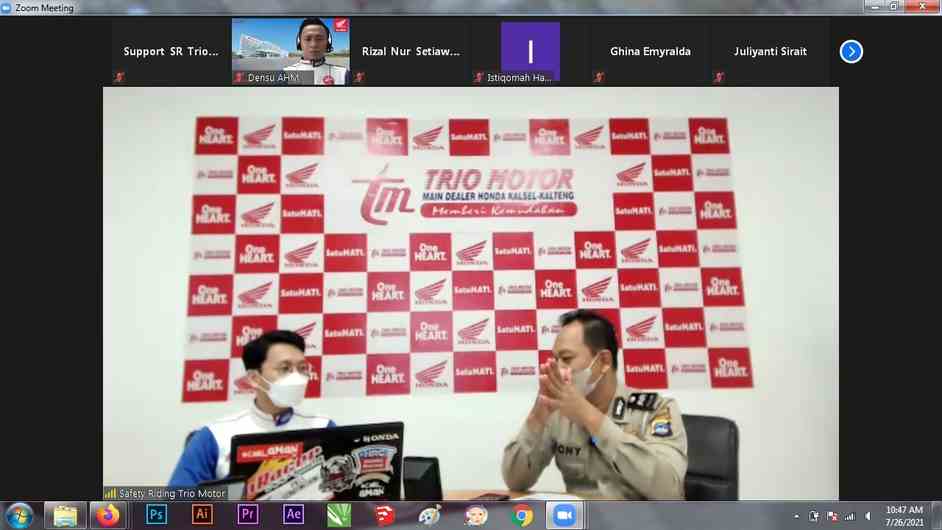942x530 pixels.
Task: Open Adobe Premiere Pro from the taskbar
Action: tap(248, 515)
